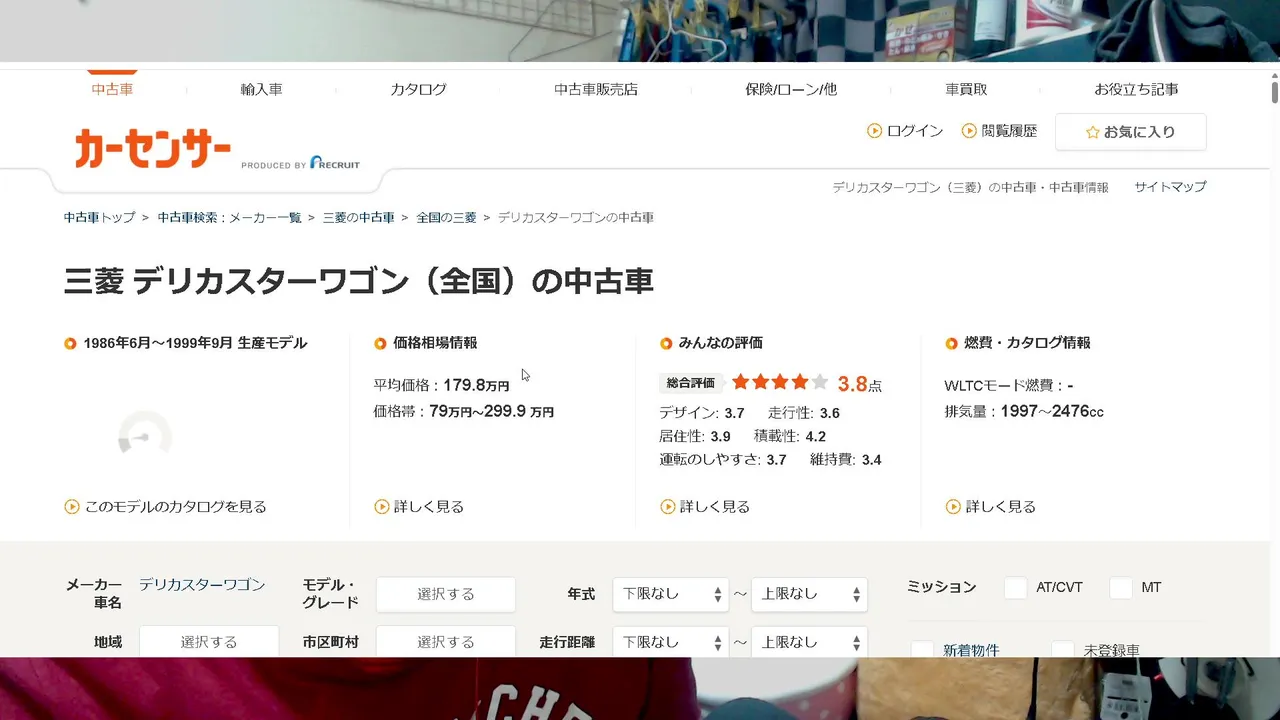Click bullet icon beside 燃費・カタログ情報 heading
This screenshot has height=720, width=1280.
tap(952, 344)
